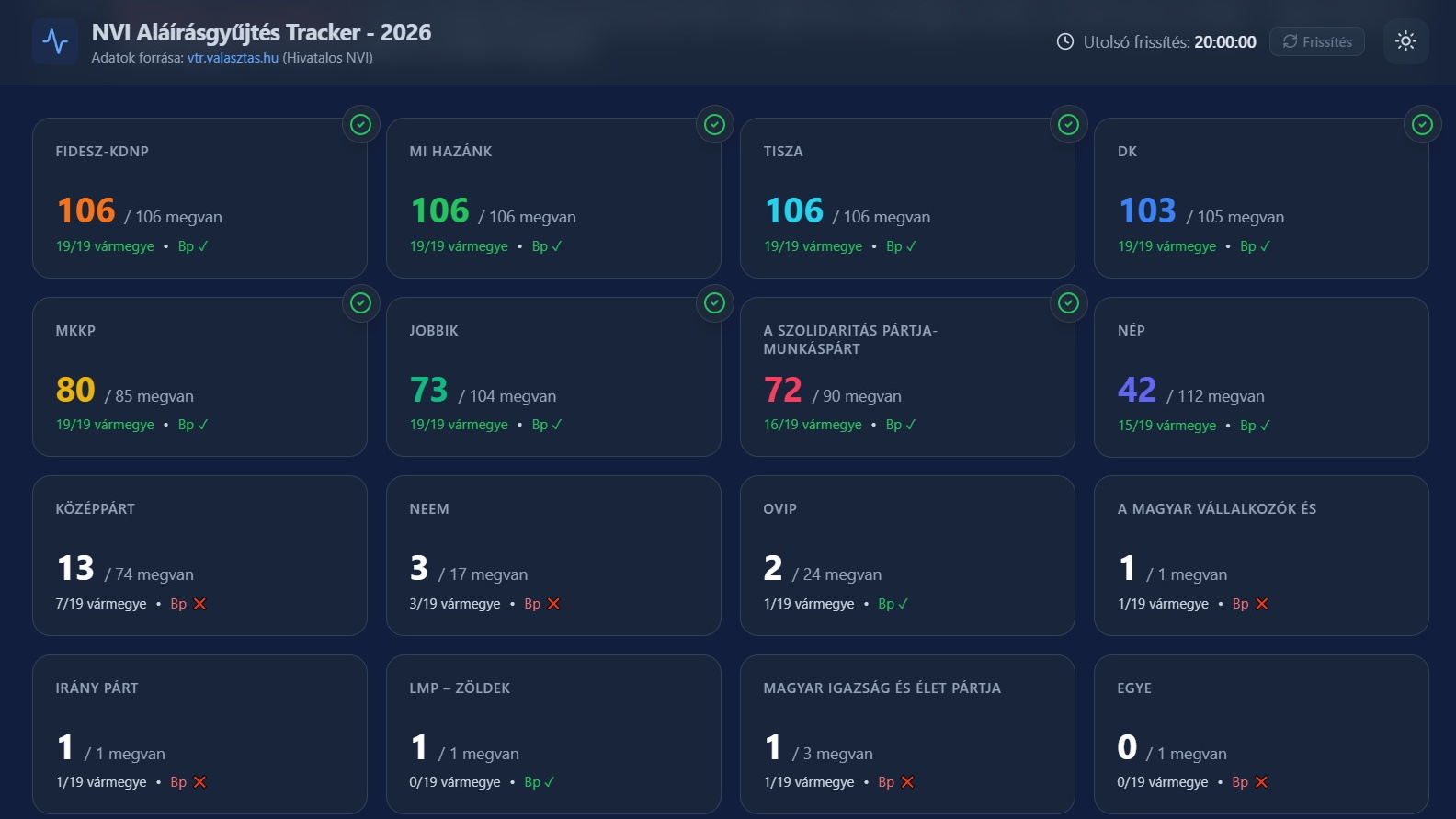Click the checkmark badge on MKKP card
Image resolution: width=1456 pixels, height=819 pixels.
coord(360,302)
